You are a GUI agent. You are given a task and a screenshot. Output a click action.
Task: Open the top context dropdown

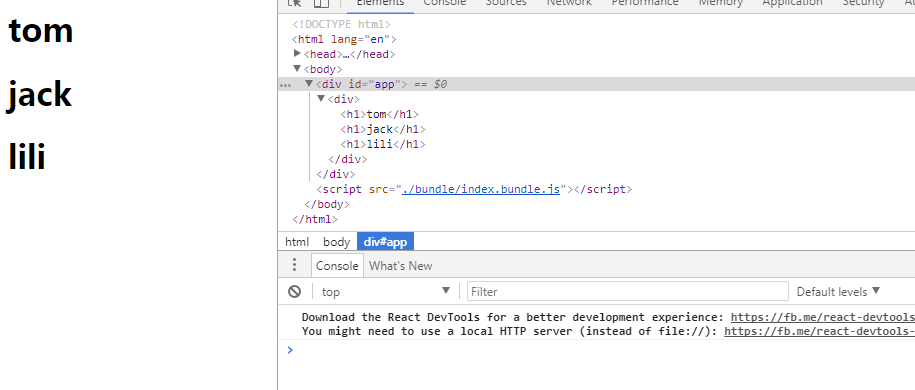click(x=386, y=291)
